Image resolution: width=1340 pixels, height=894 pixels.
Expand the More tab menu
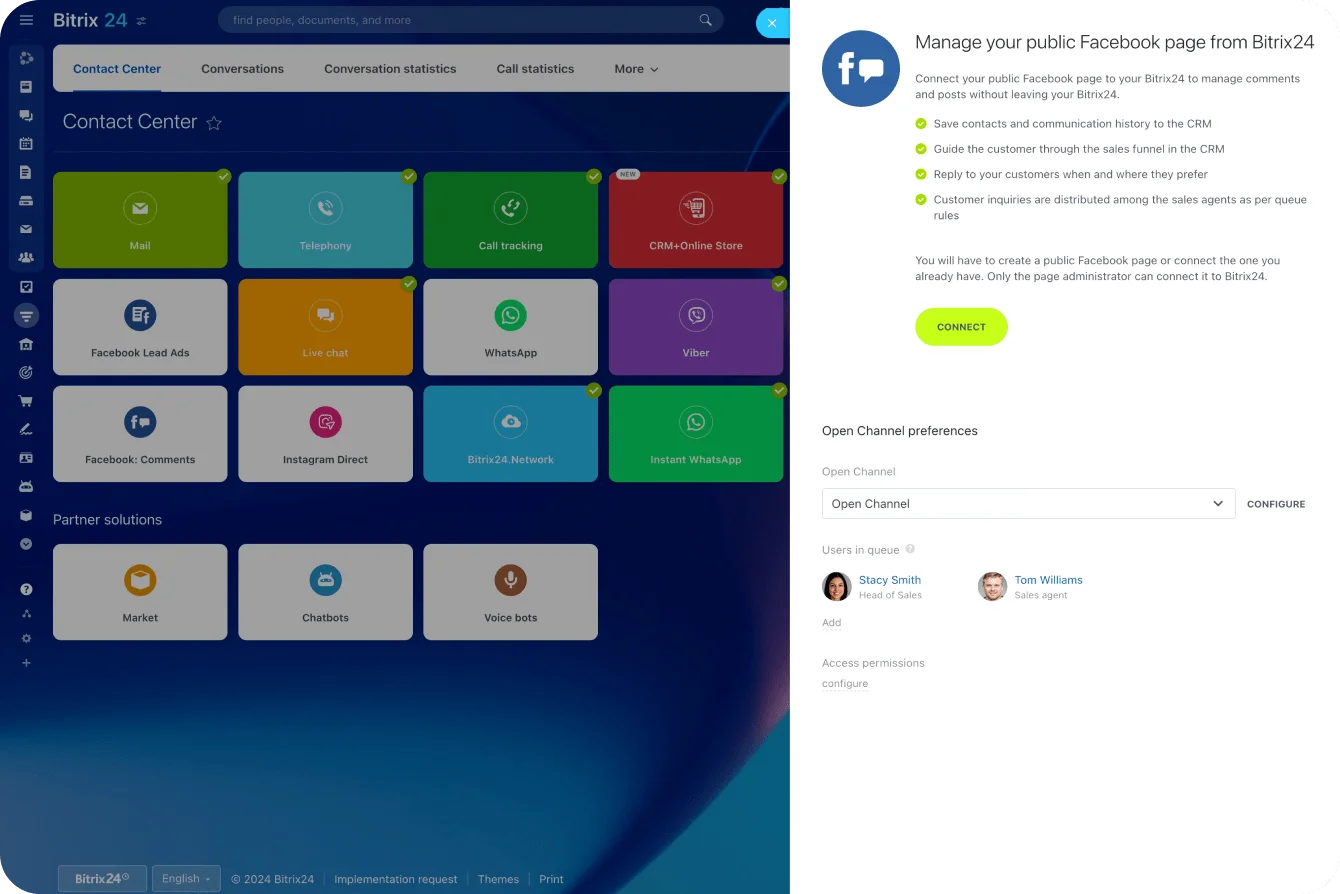coord(636,69)
